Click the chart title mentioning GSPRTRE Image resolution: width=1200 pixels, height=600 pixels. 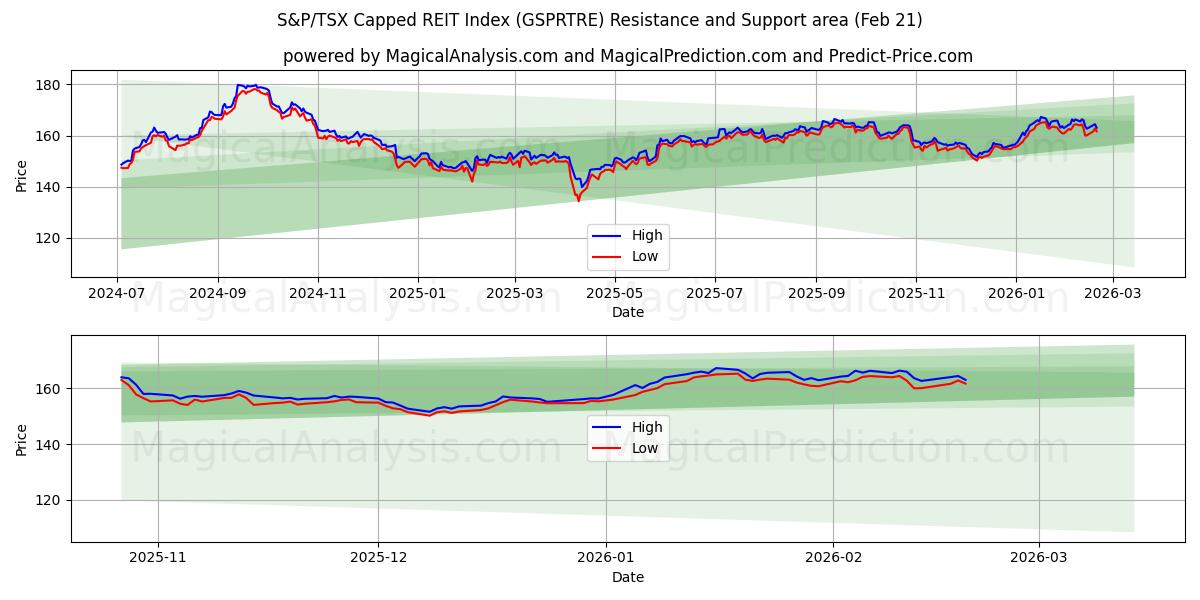tap(600, 18)
